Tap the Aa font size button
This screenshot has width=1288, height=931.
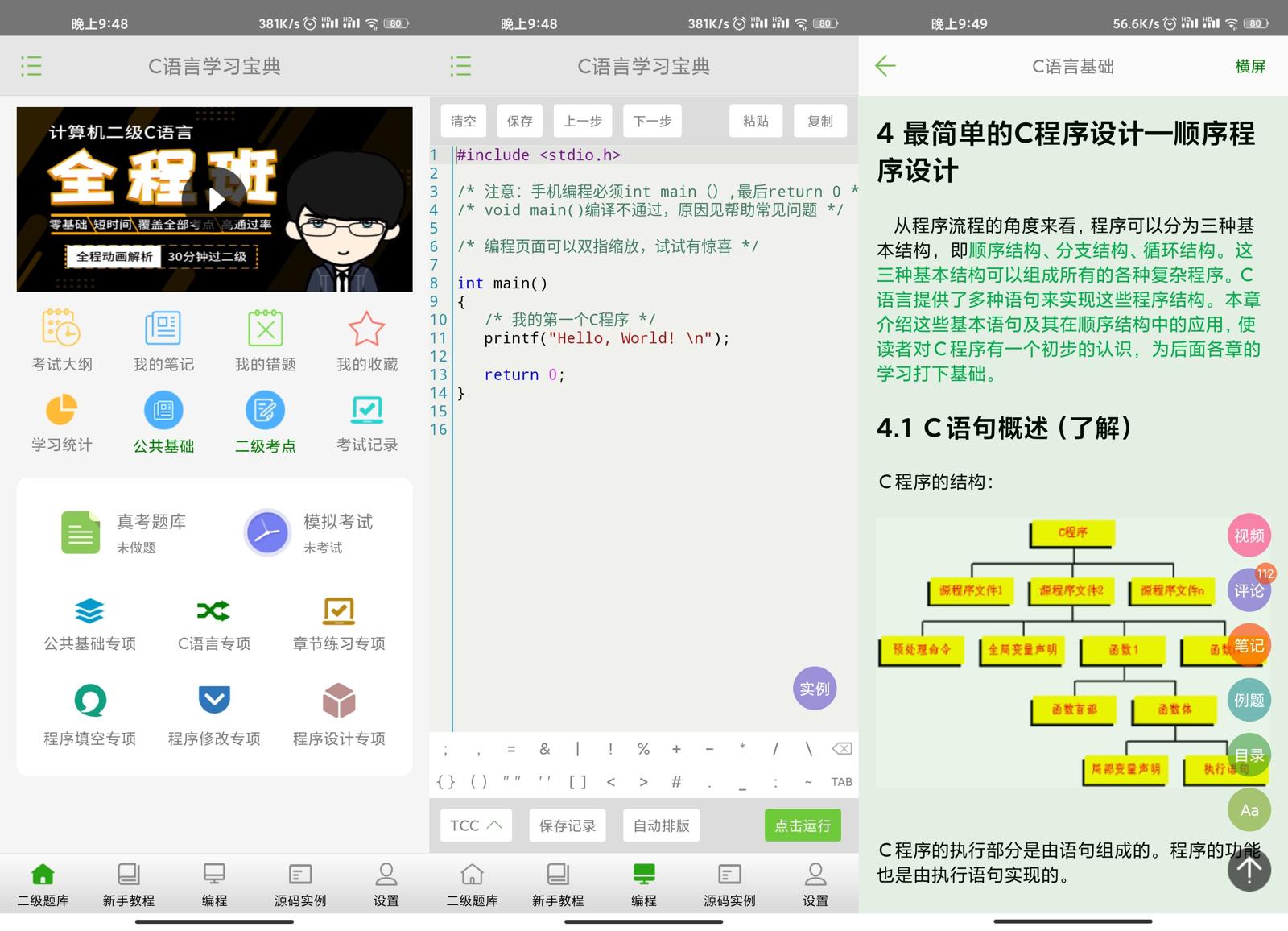(x=1249, y=810)
